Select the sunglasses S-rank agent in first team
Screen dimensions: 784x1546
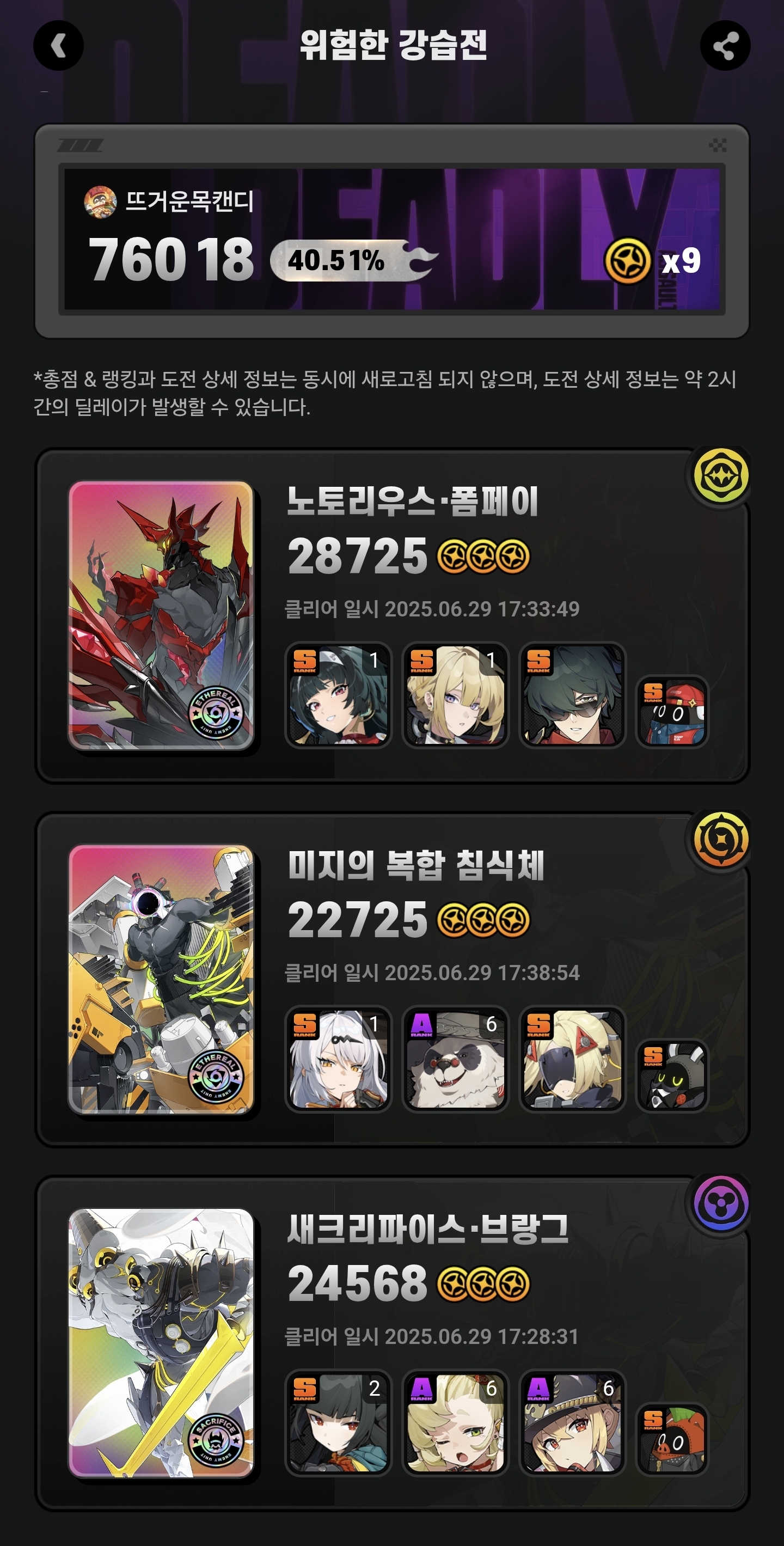tap(572, 695)
